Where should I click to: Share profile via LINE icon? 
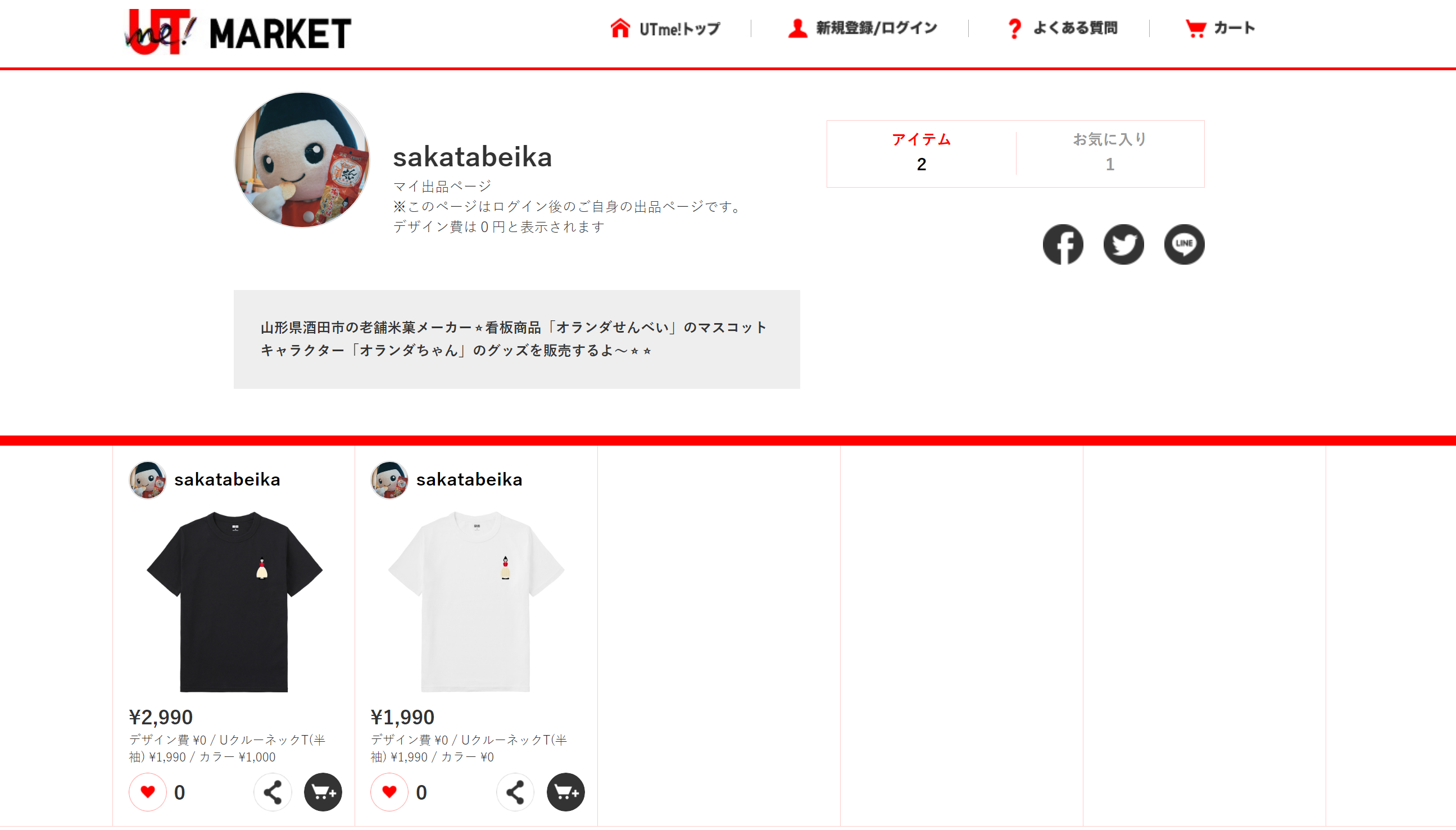pos(1184,244)
